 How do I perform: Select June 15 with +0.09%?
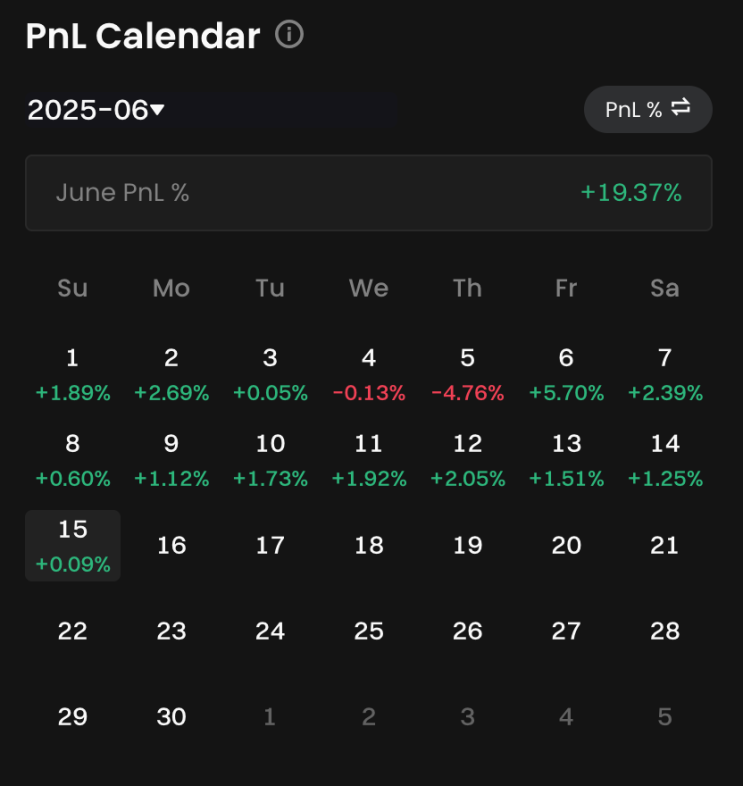[x=73, y=545]
